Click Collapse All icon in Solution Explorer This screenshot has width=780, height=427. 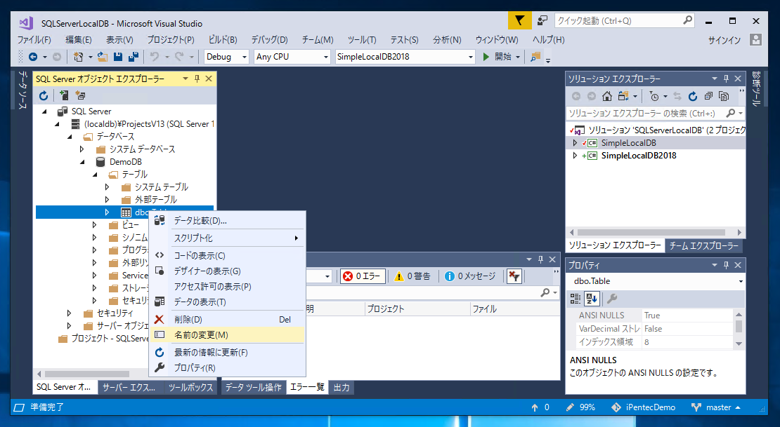point(708,96)
